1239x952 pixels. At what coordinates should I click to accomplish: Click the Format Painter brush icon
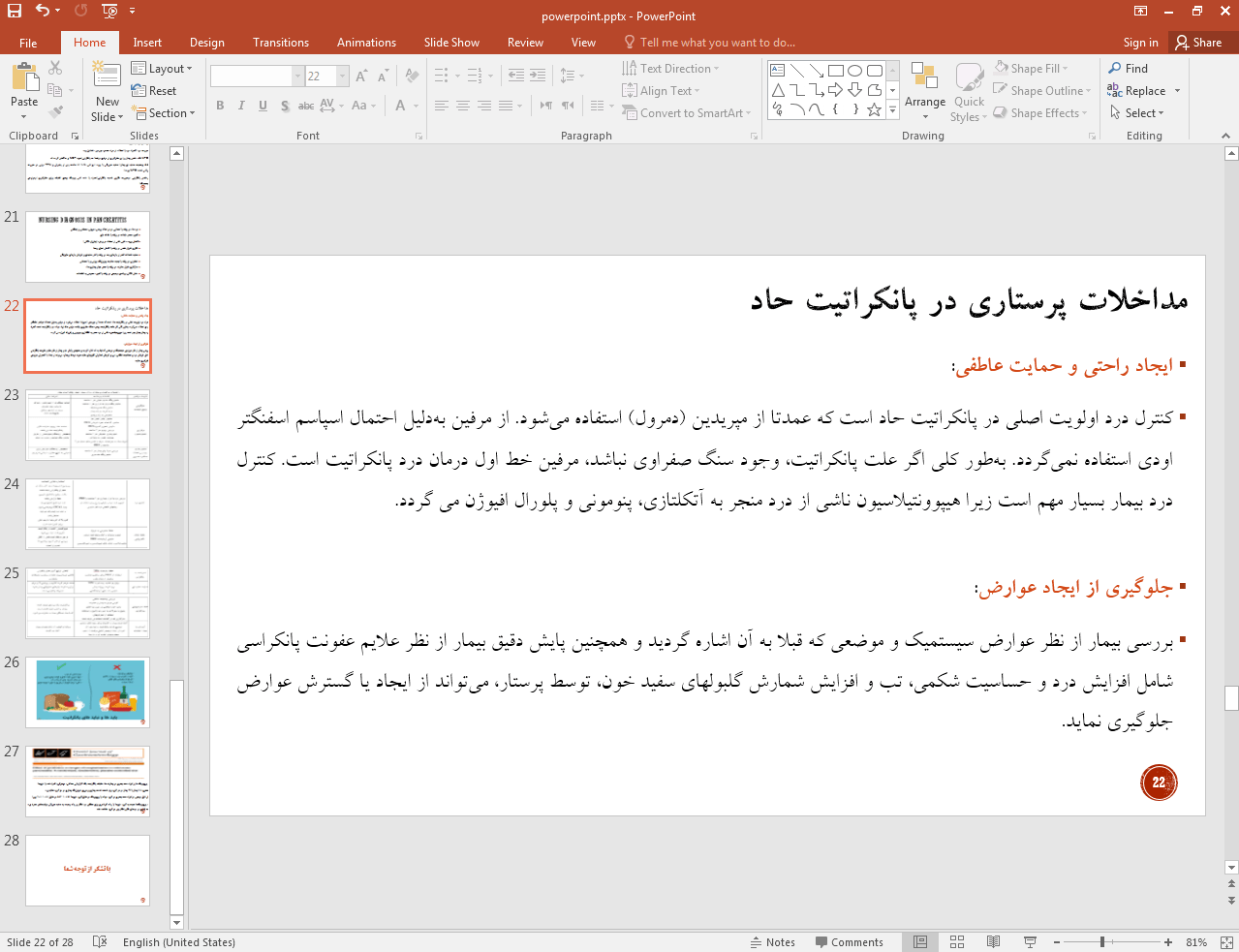pyautogui.click(x=55, y=112)
